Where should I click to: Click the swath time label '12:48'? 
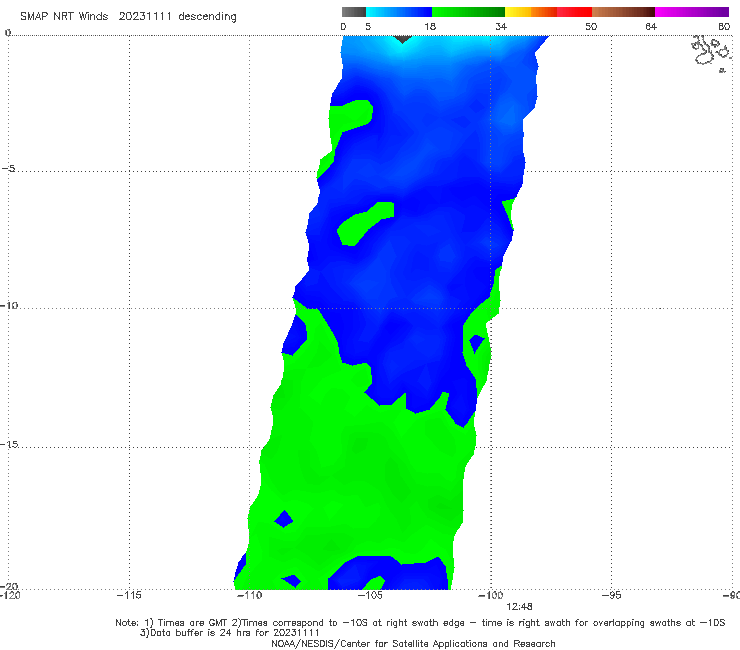(x=519, y=607)
